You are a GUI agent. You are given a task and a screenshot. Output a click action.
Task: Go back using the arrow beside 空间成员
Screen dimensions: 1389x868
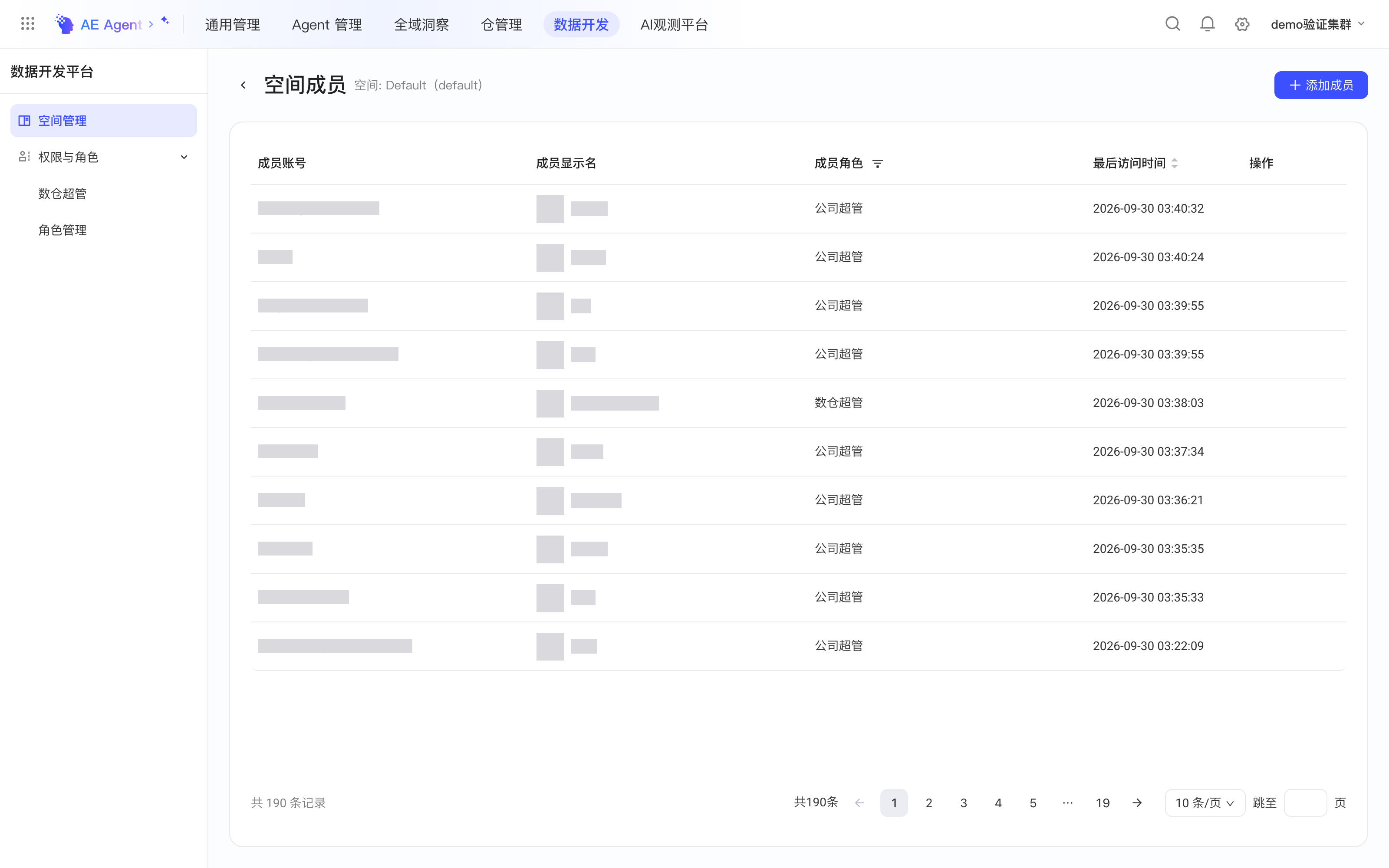click(x=244, y=85)
